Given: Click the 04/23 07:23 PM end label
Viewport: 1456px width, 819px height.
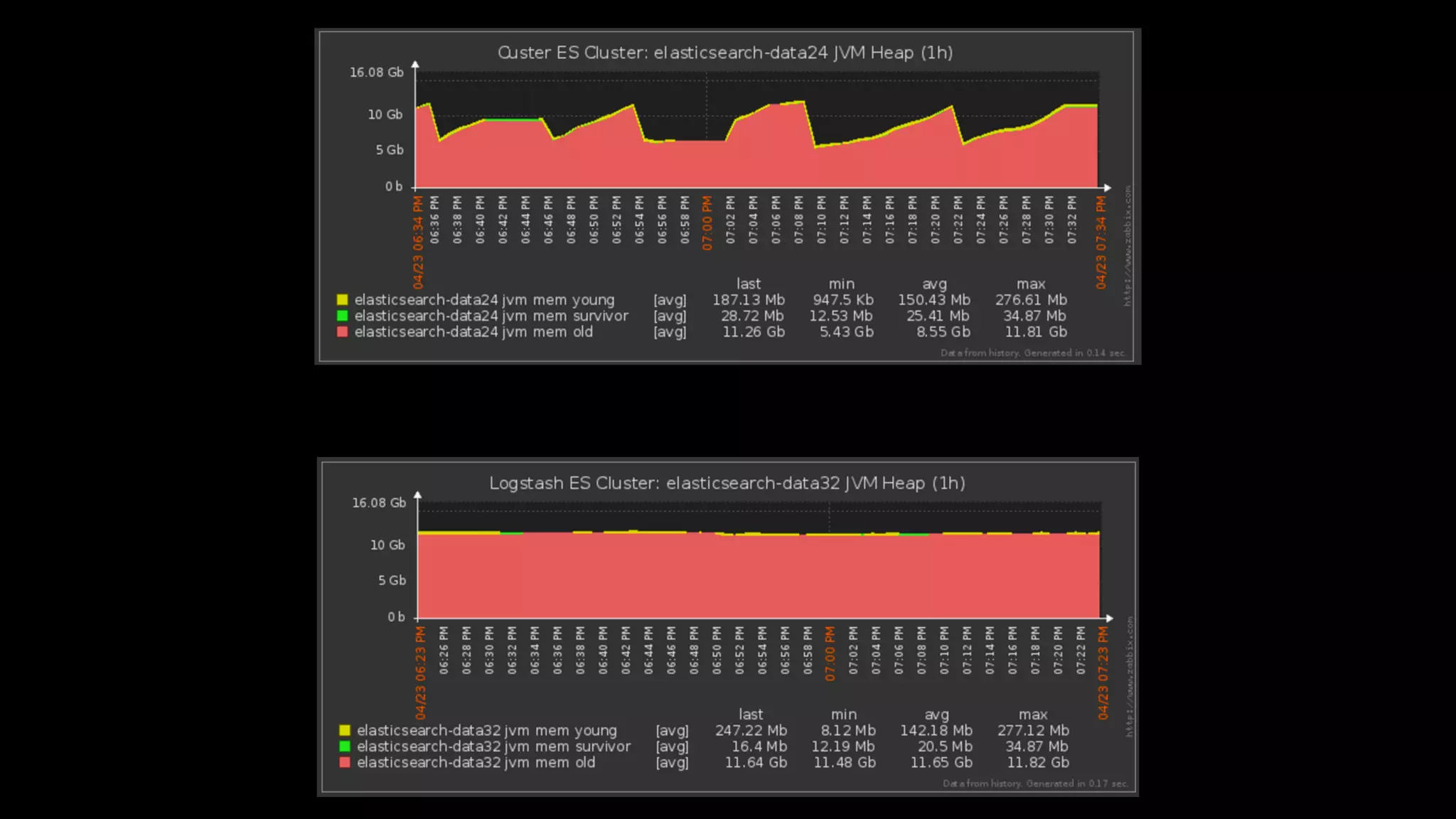Looking at the screenshot, I should (1103, 673).
